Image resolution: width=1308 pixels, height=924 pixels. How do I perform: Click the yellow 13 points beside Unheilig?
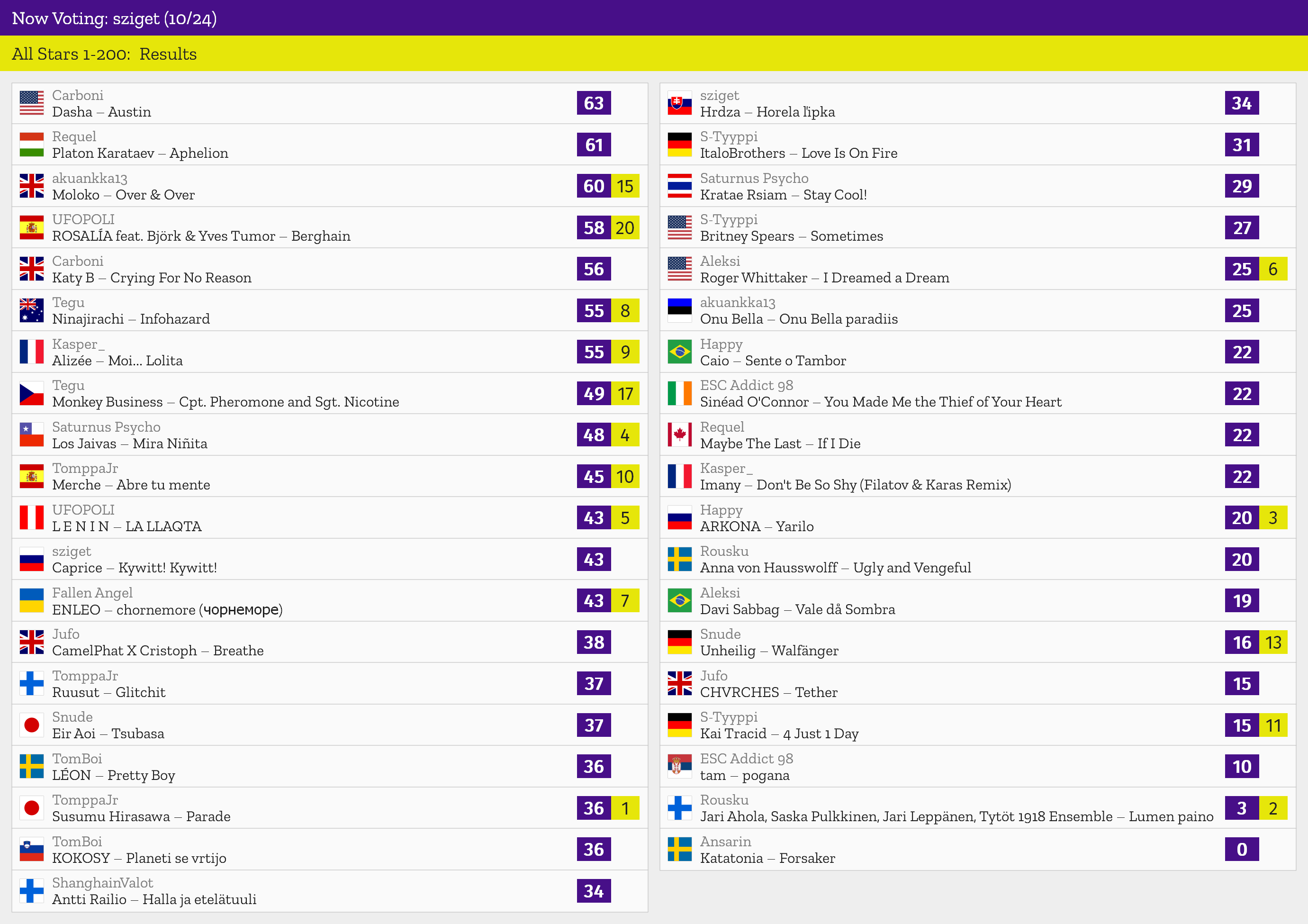[1273, 642]
